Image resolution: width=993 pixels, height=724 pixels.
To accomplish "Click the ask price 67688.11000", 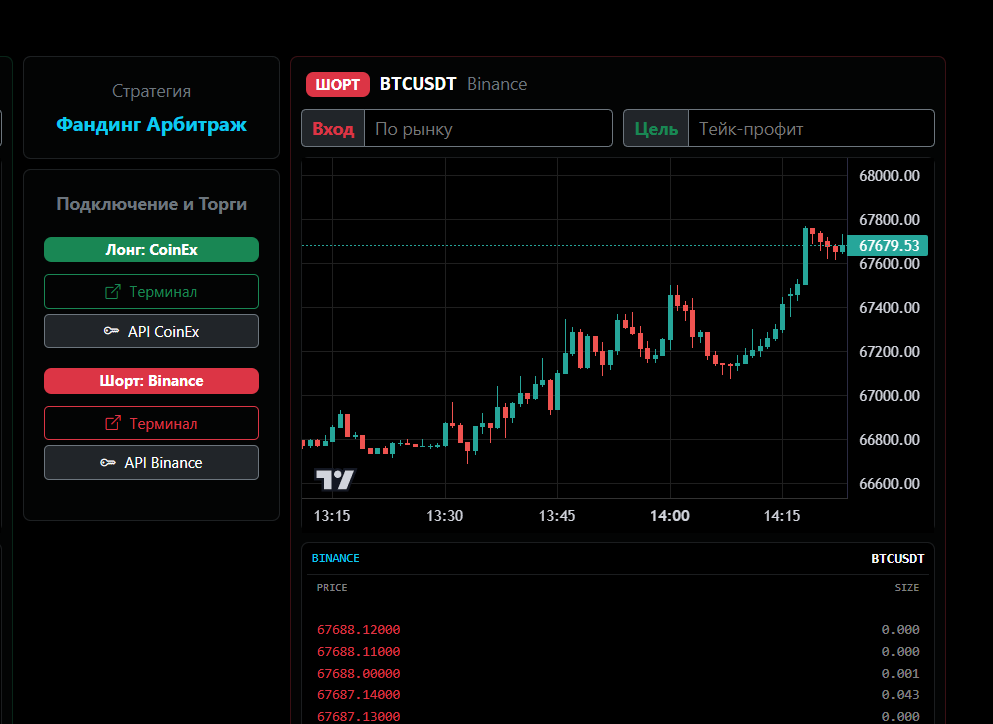I will point(358,651).
